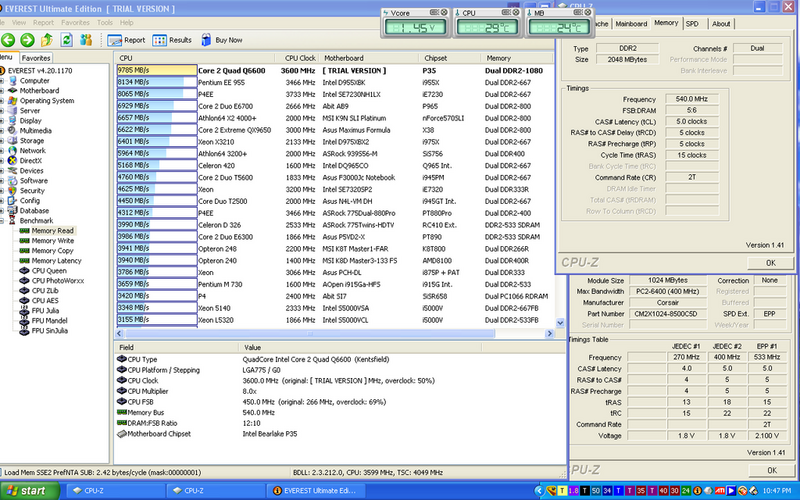Open the Report menu
The image size is (800, 500).
43,22
